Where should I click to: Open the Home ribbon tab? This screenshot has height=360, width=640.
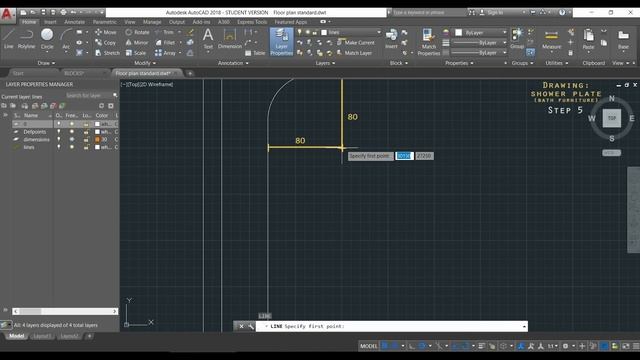[x=29, y=22]
